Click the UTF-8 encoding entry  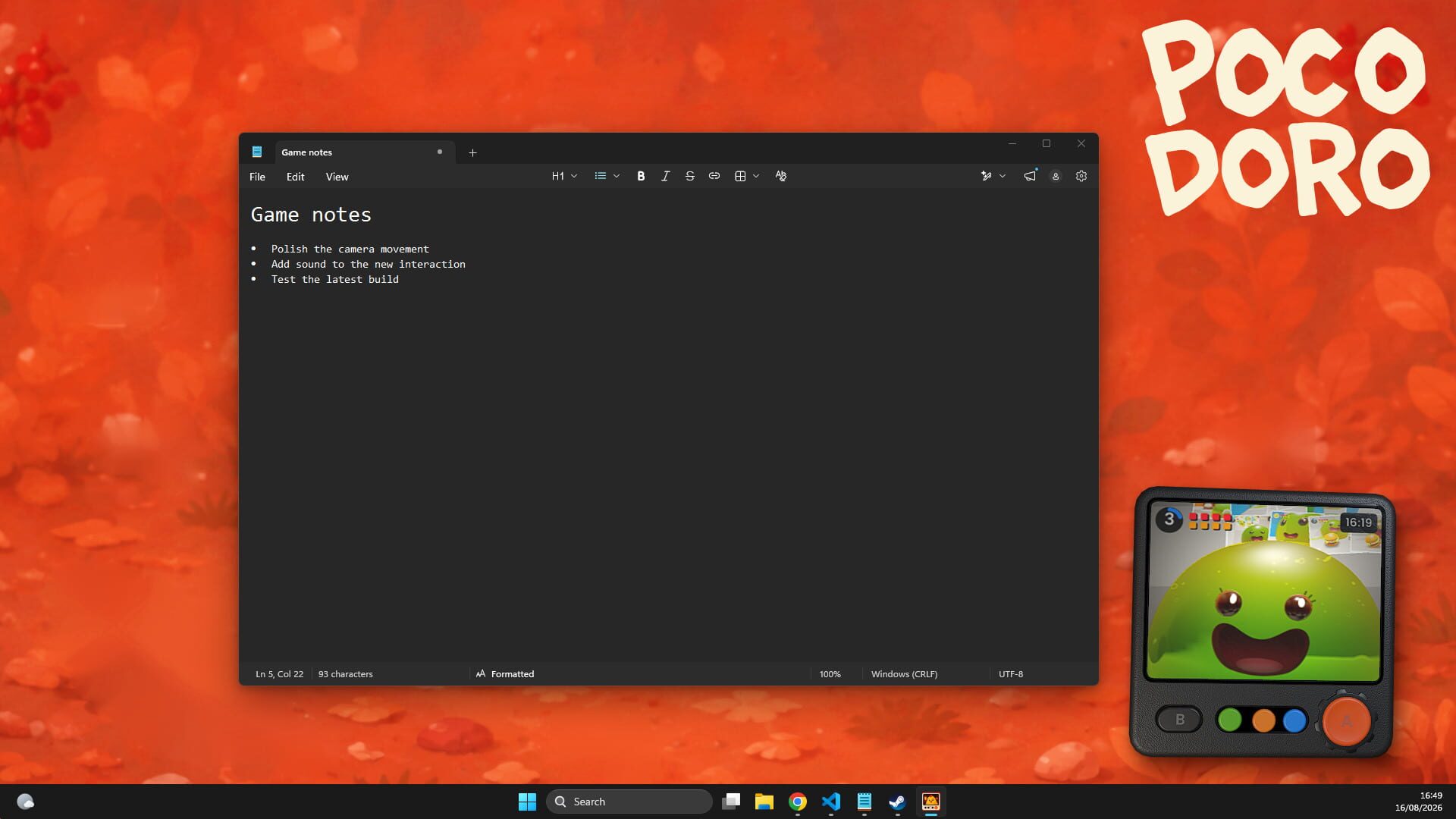(1010, 673)
